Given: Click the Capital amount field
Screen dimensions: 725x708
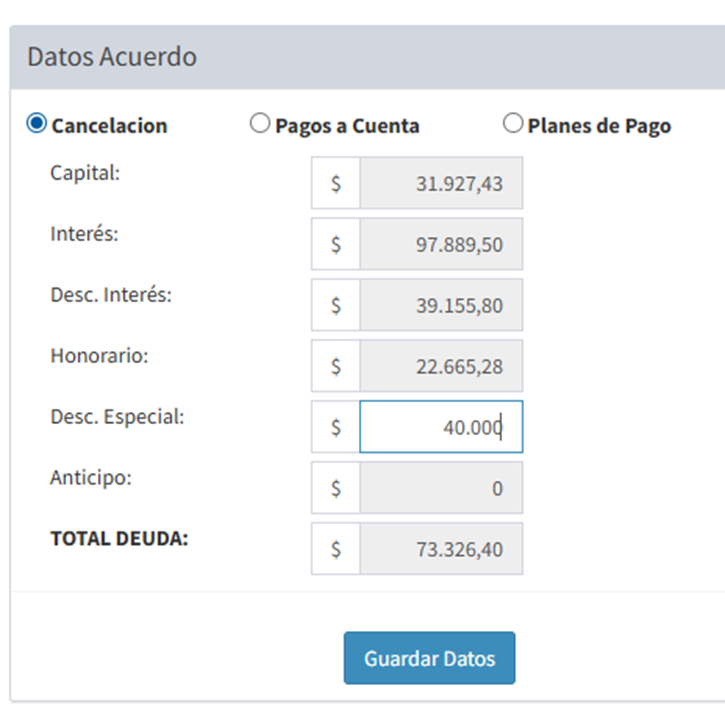Looking at the screenshot, I should tap(440, 183).
